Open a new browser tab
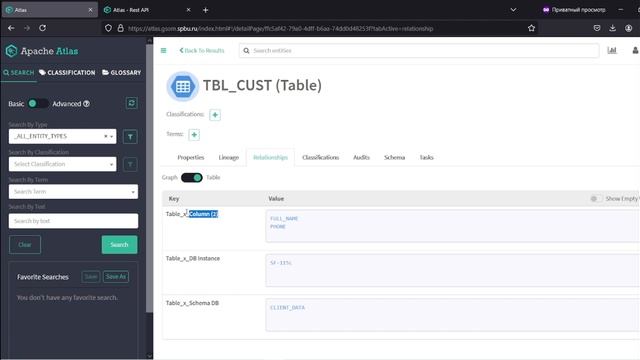The image size is (640, 360). 206,10
